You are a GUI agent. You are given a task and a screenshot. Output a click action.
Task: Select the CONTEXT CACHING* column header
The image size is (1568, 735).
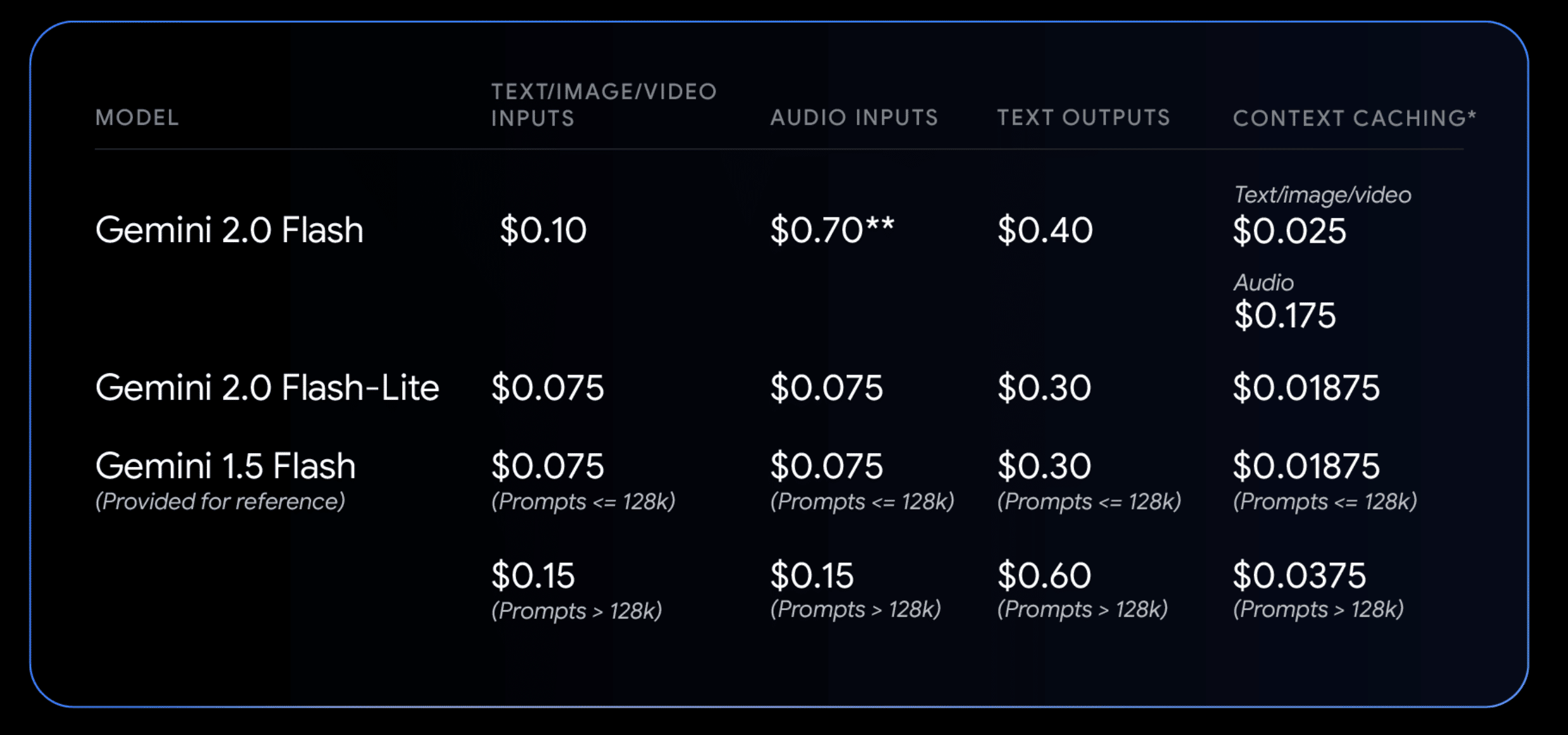[1354, 118]
